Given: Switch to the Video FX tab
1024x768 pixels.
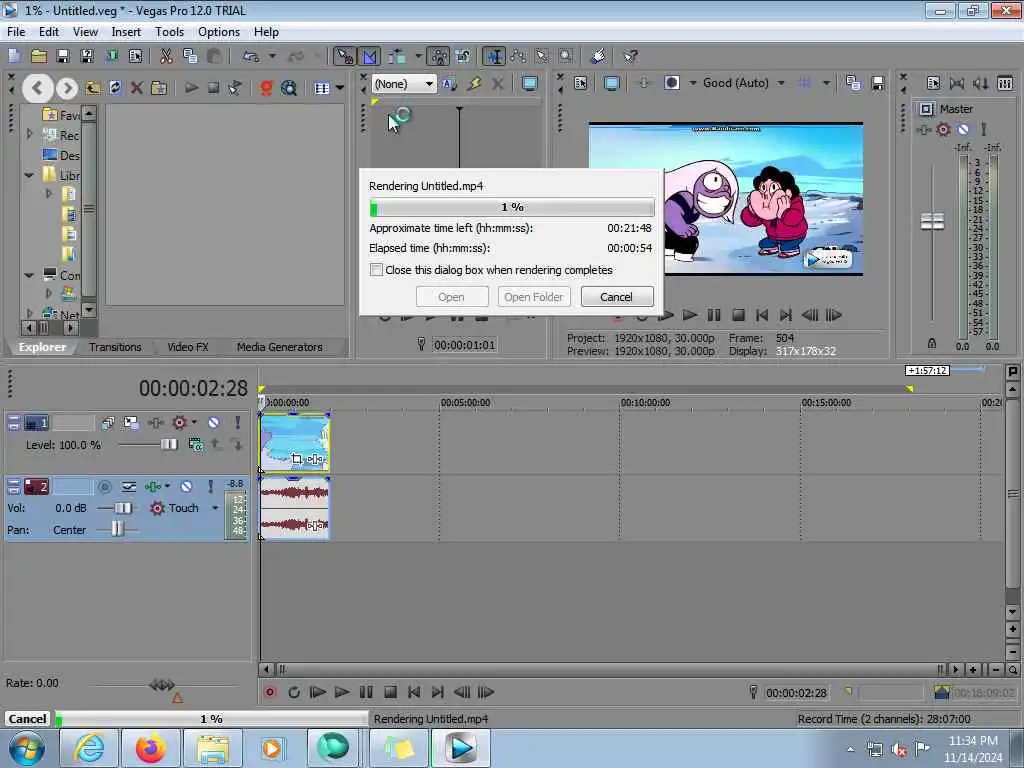Looking at the screenshot, I should point(187,347).
